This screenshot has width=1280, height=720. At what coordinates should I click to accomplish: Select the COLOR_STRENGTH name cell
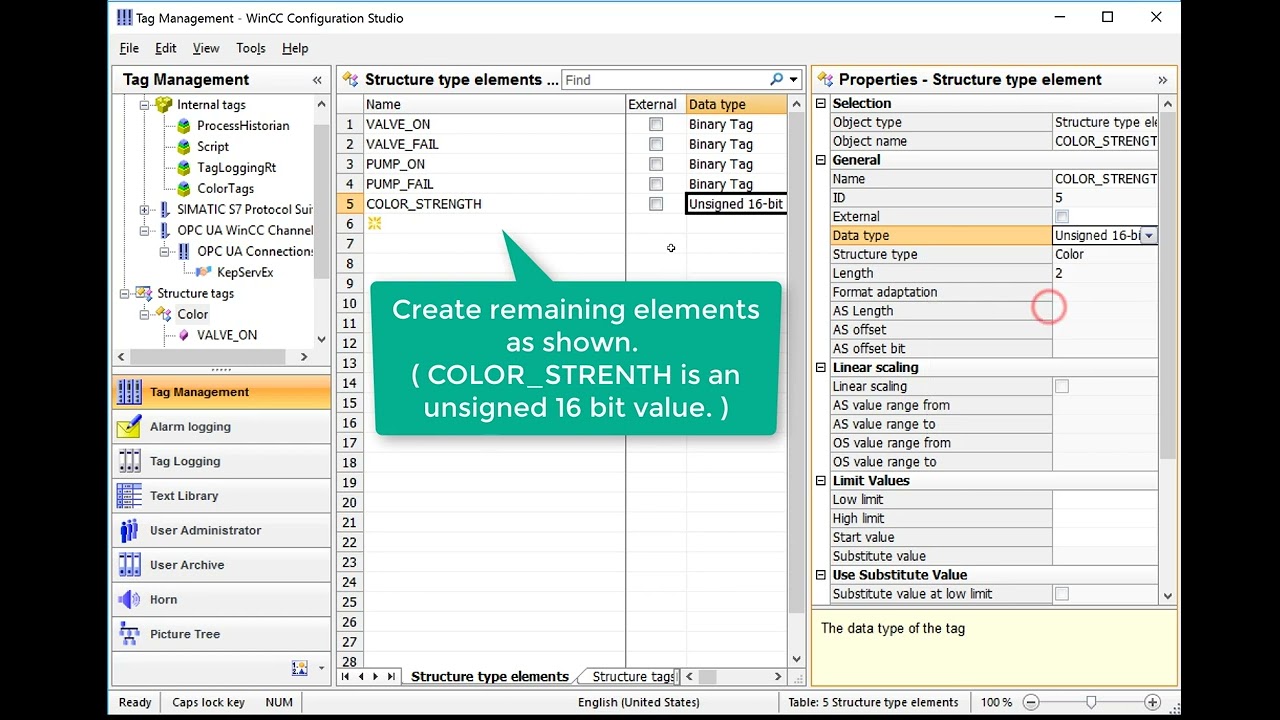494,204
